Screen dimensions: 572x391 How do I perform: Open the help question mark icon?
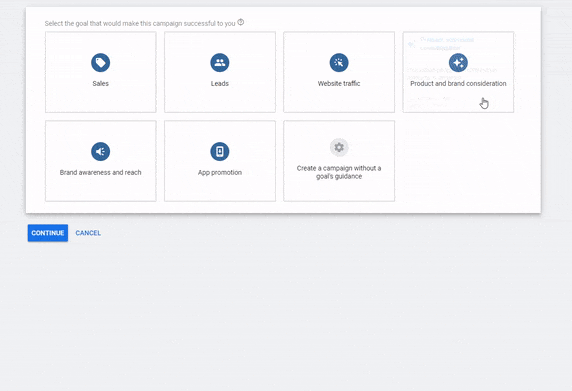241,22
